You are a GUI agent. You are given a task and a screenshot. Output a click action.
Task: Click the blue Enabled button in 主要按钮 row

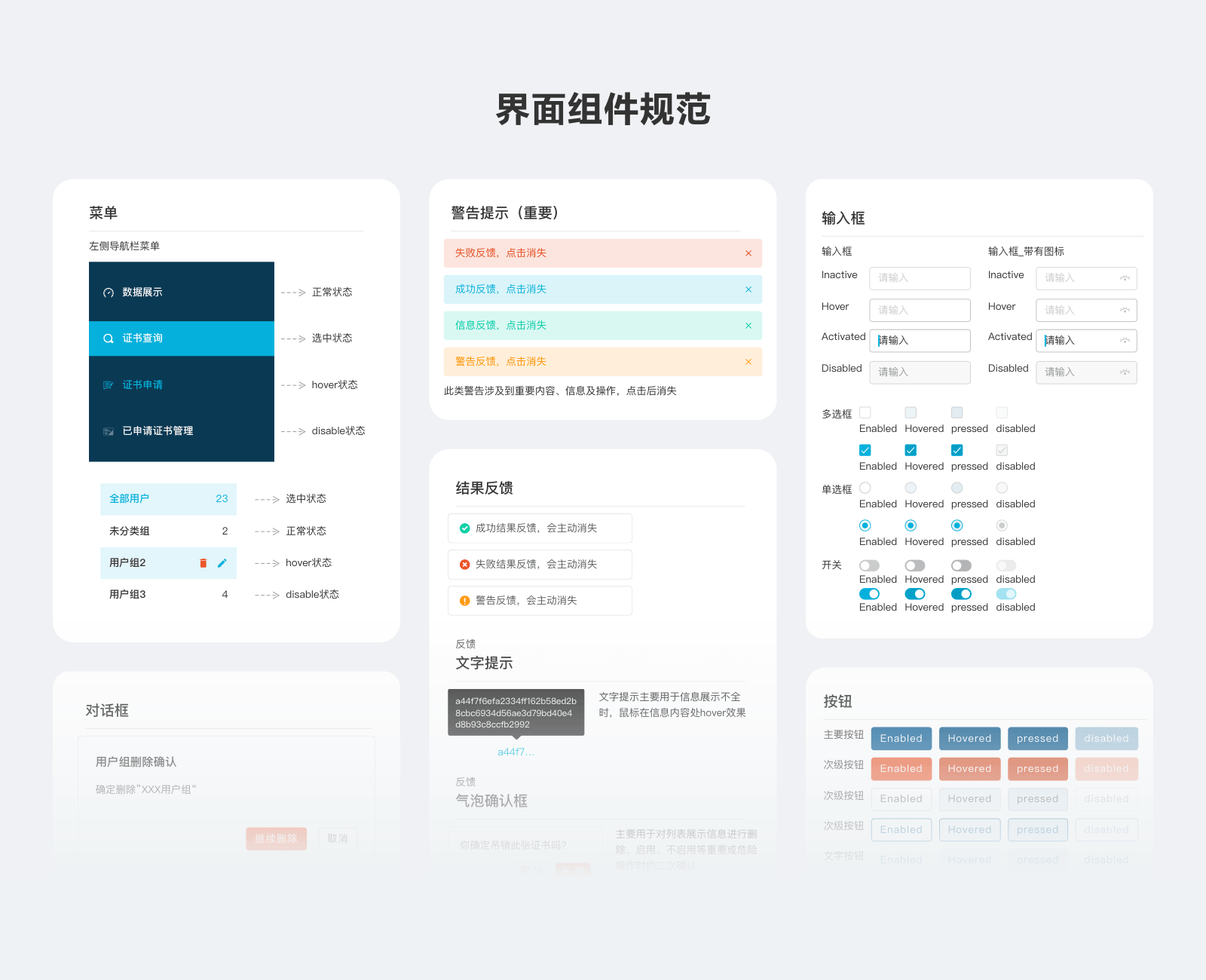click(x=901, y=739)
